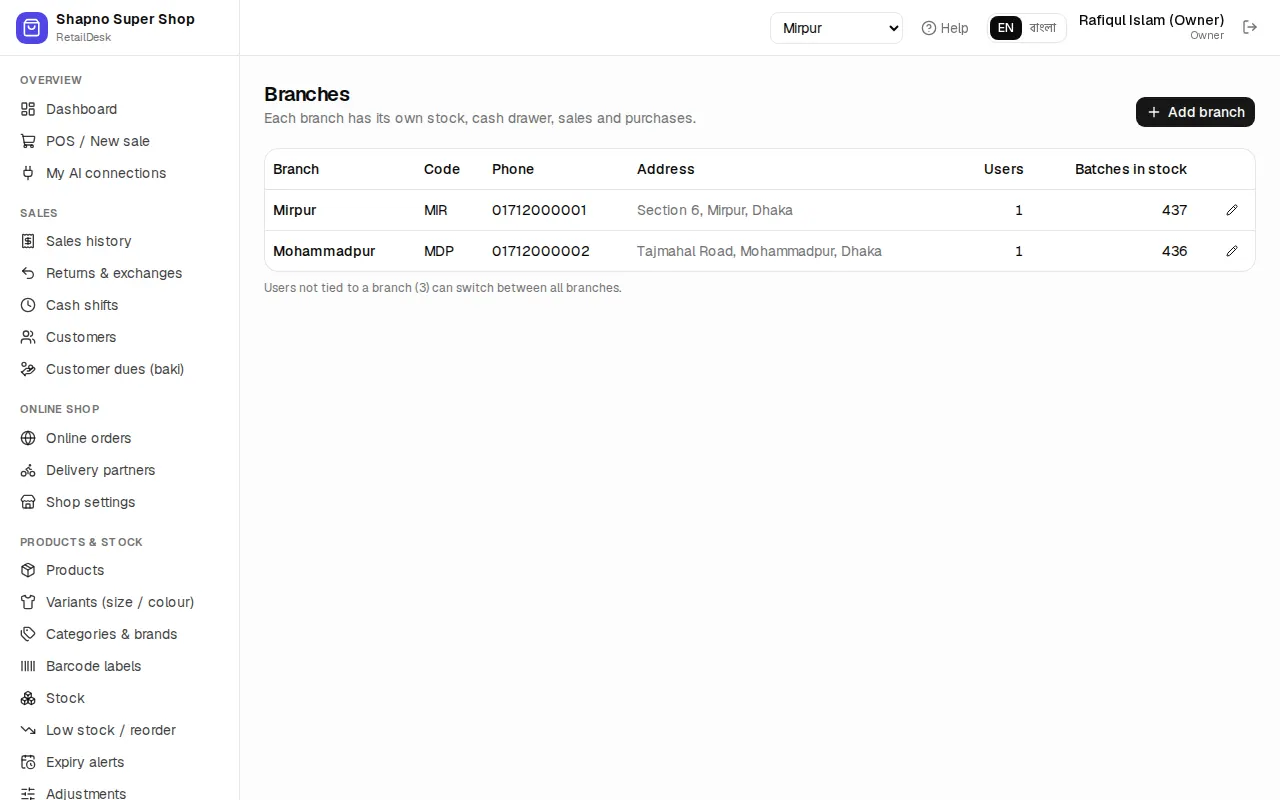The height and width of the screenshot is (800, 1280).
Task: Open Help via the question mark icon
Action: pyautogui.click(x=929, y=28)
